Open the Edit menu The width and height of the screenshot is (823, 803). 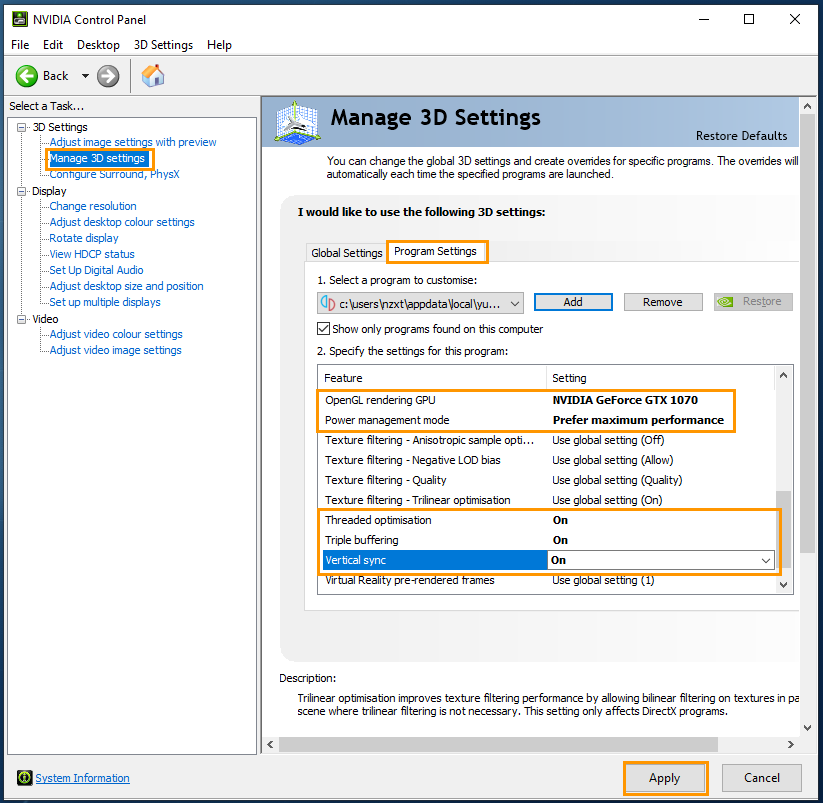pos(53,45)
